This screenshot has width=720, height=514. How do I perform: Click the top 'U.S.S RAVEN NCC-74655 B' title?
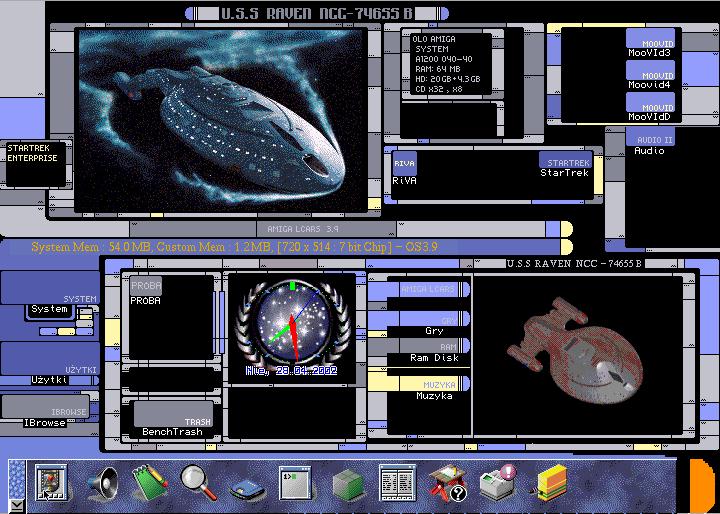(x=316, y=13)
